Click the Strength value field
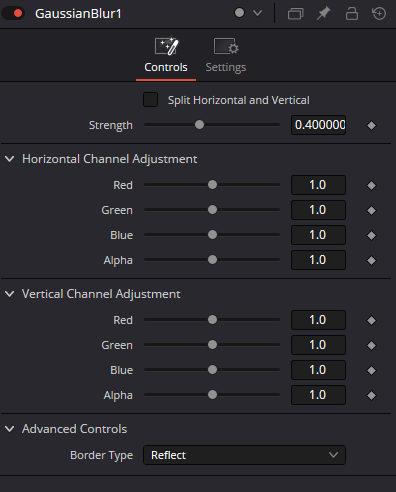This screenshot has height=492, width=396. (318, 125)
